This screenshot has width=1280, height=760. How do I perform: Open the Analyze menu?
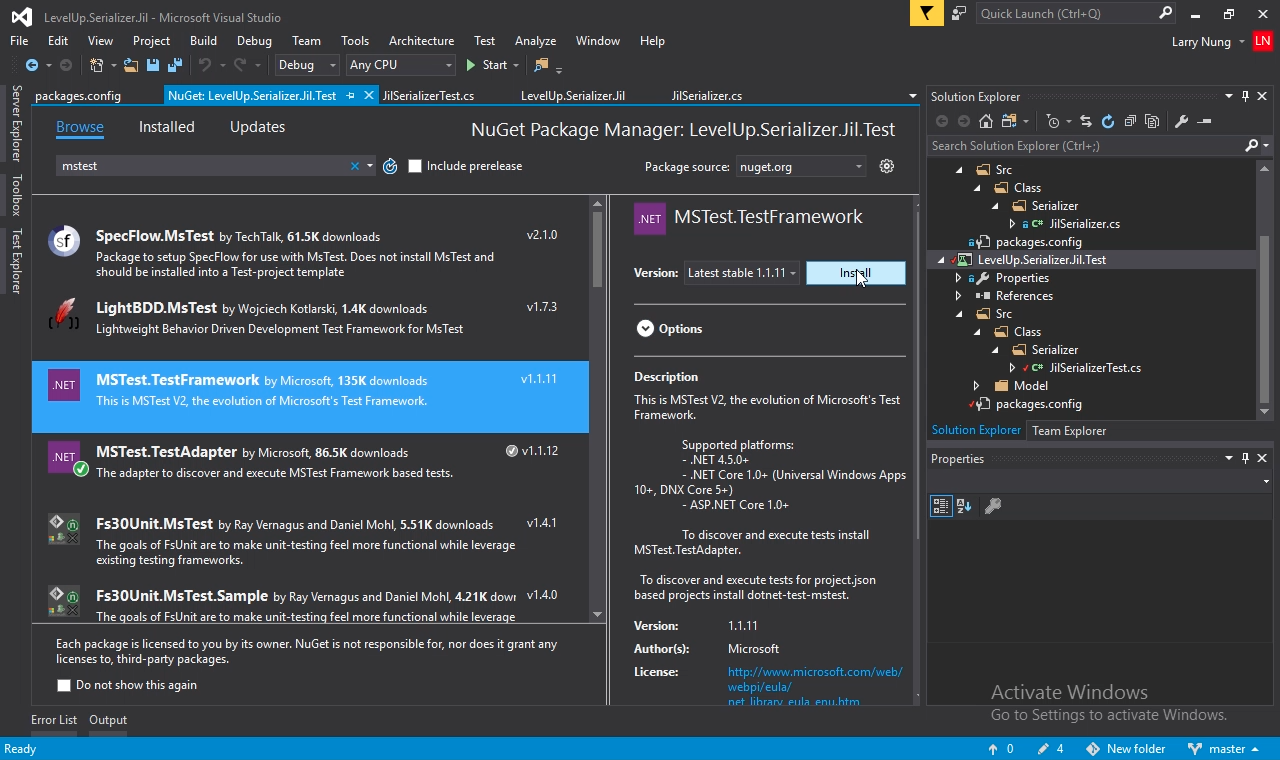[535, 41]
